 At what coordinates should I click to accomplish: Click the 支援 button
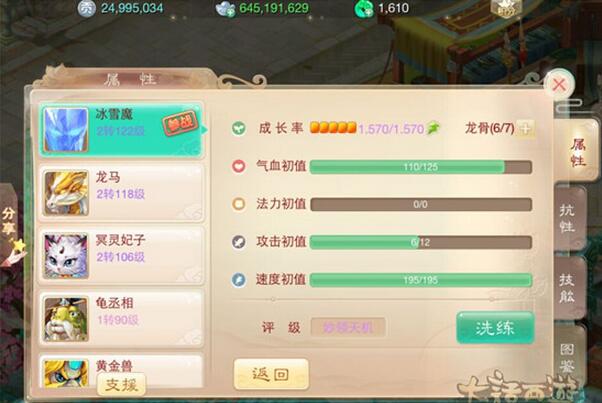[121, 384]
